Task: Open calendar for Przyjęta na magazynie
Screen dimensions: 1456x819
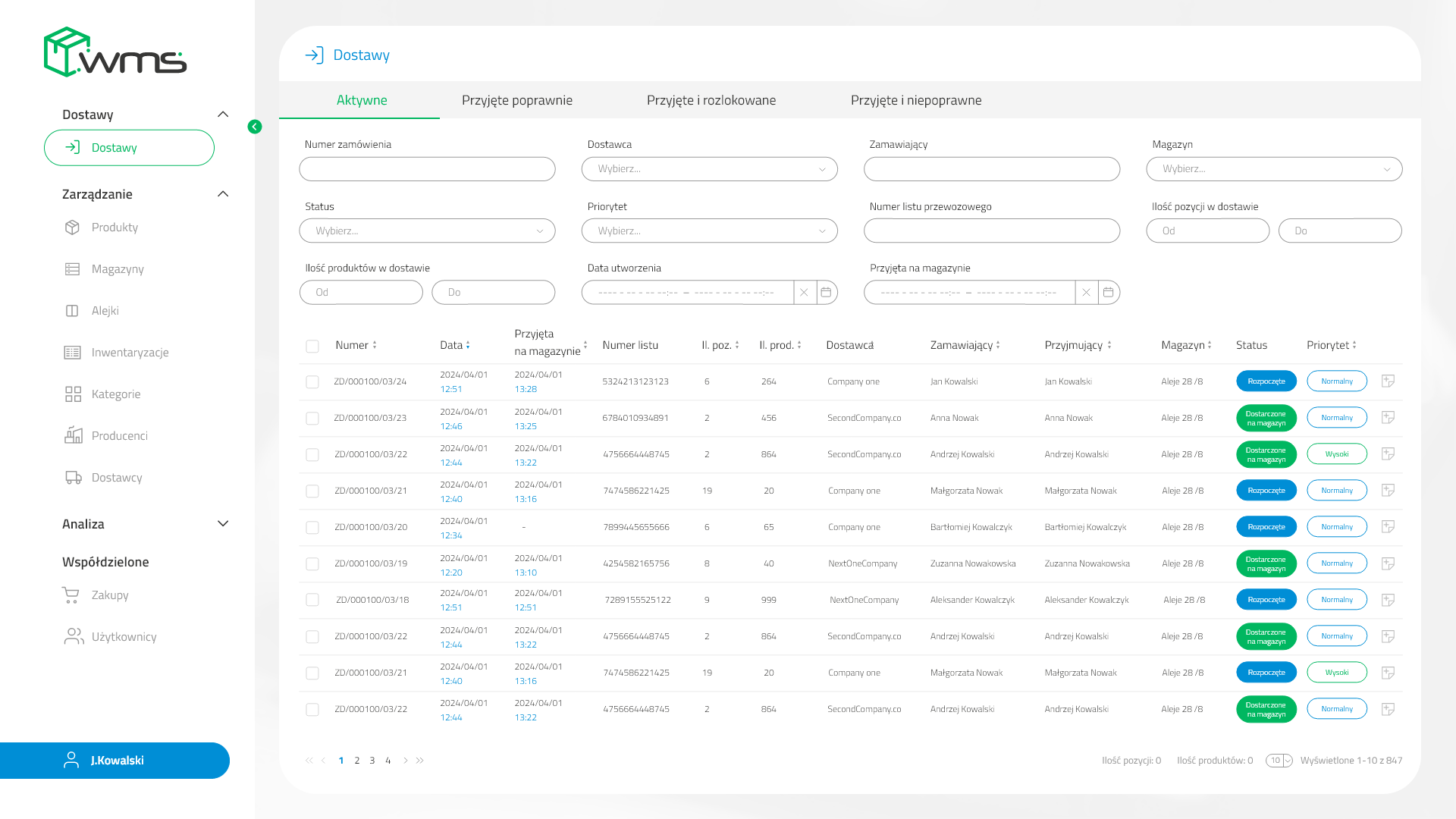Action: click(x=1108, y=293)
